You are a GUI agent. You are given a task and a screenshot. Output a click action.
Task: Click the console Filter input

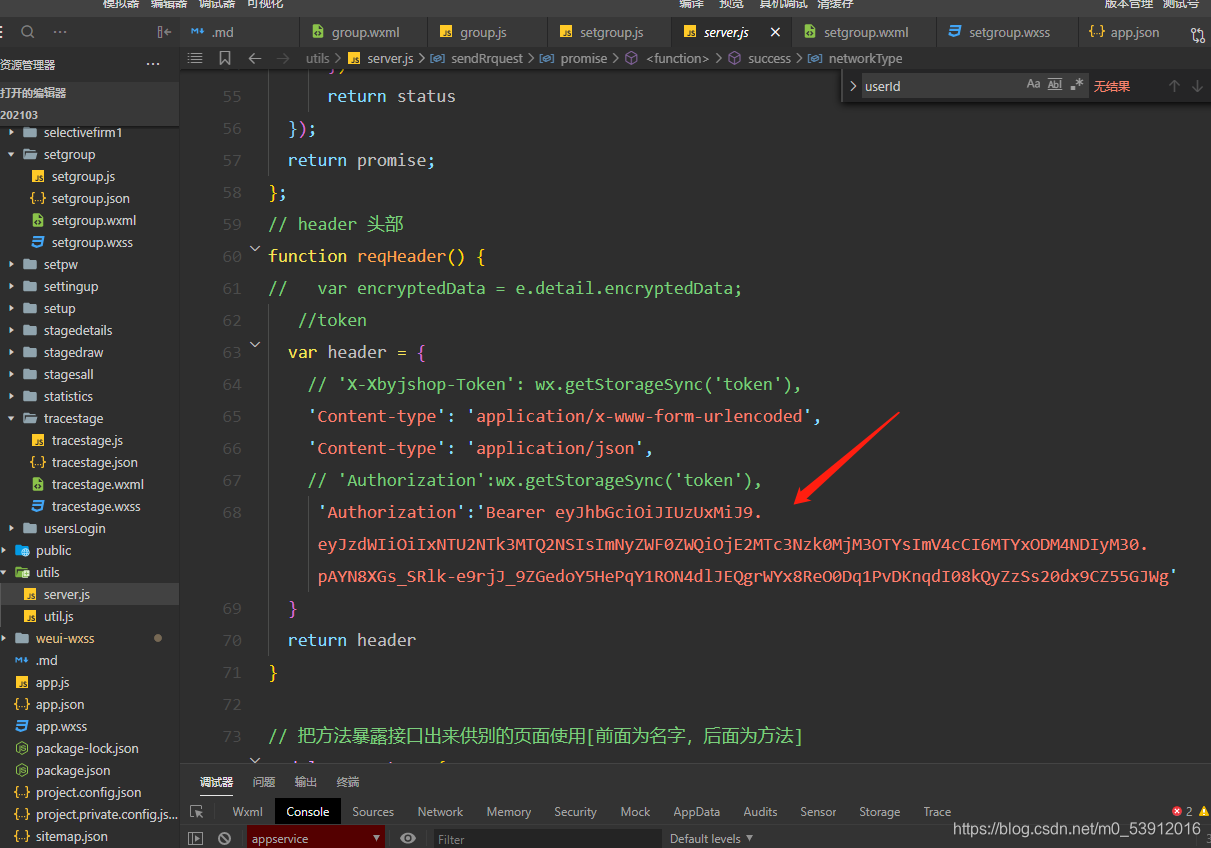(546, 839)
